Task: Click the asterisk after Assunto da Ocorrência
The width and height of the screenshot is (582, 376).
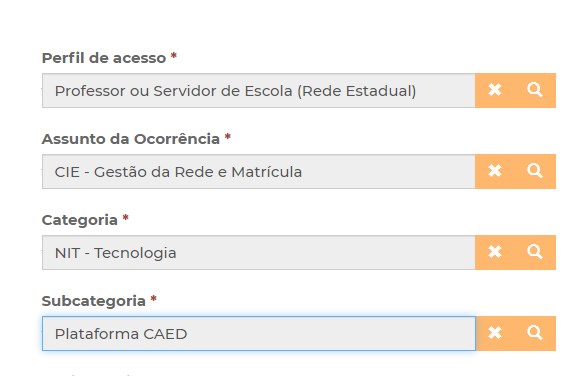Action: 228,137
